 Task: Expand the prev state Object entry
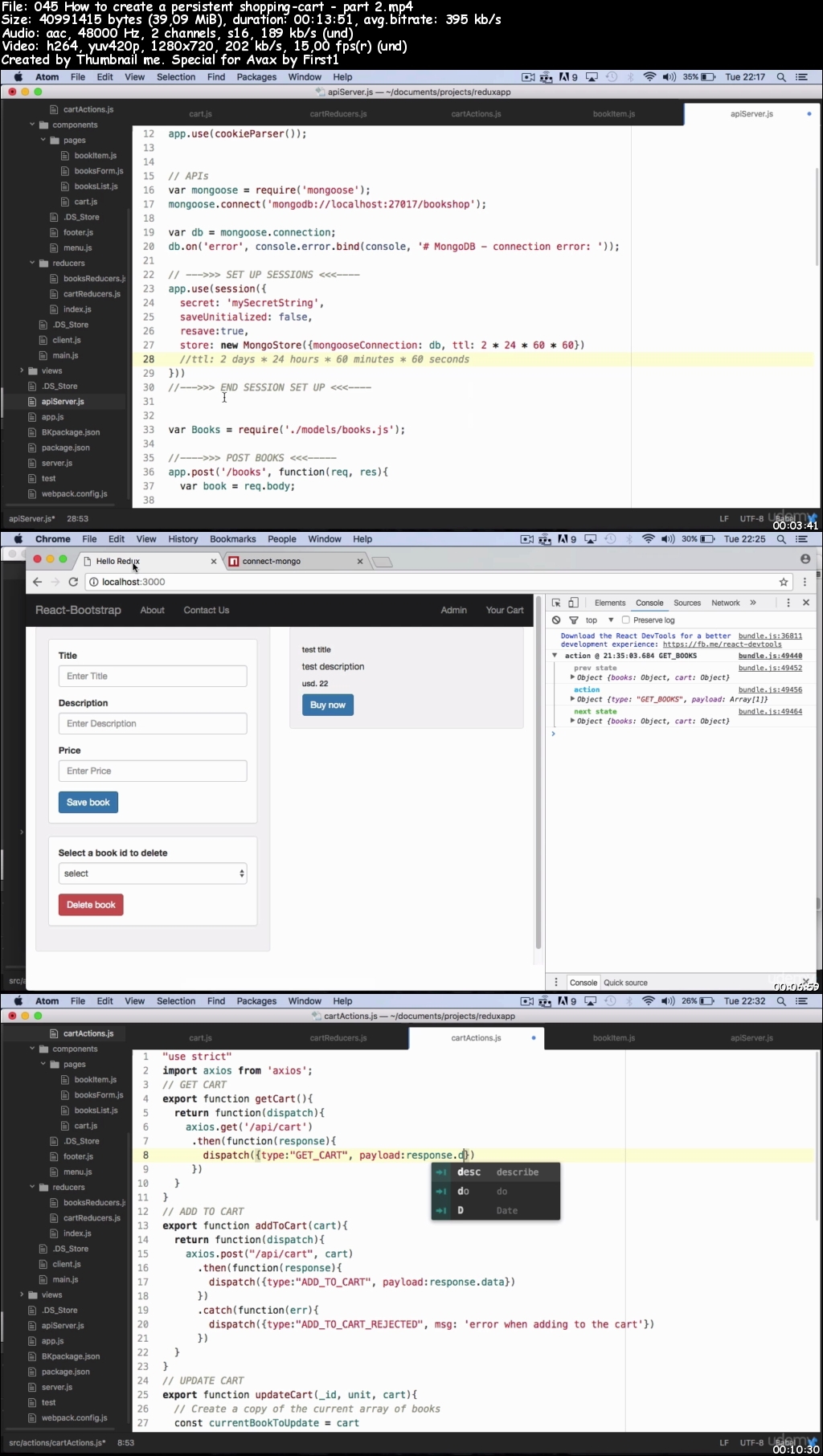(572, 677)
